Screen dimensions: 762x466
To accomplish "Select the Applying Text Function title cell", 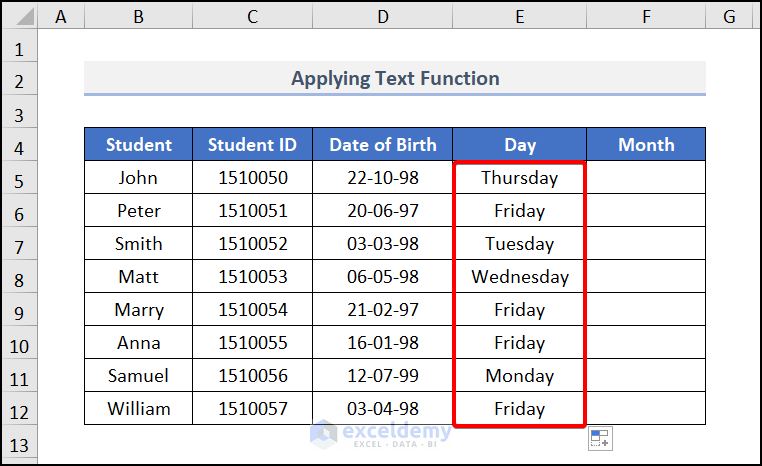I will point(395,78).
